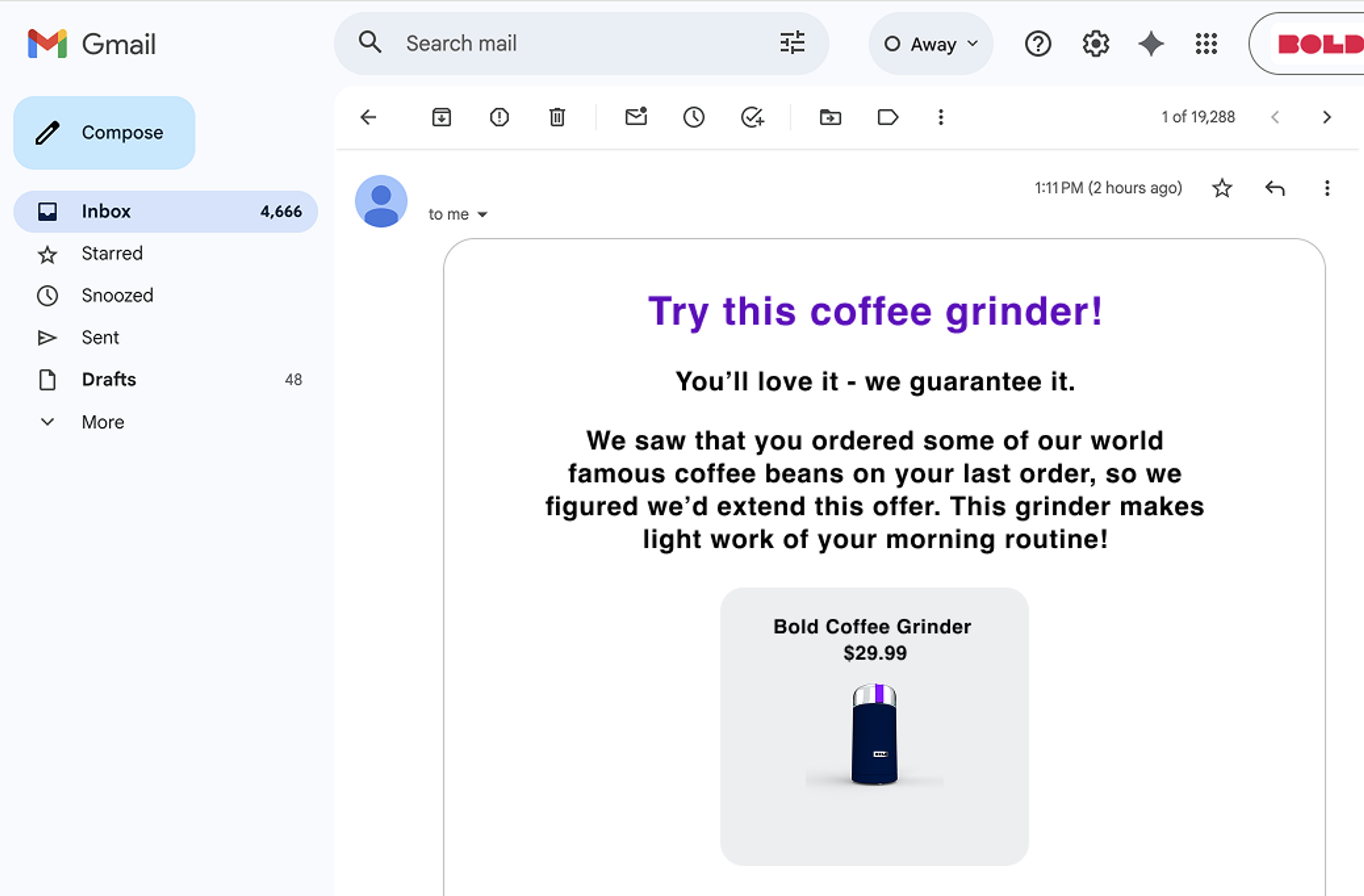Viewport: 1364px width, 896px height.
Task: Archive this email
Action: click(441, 118)
